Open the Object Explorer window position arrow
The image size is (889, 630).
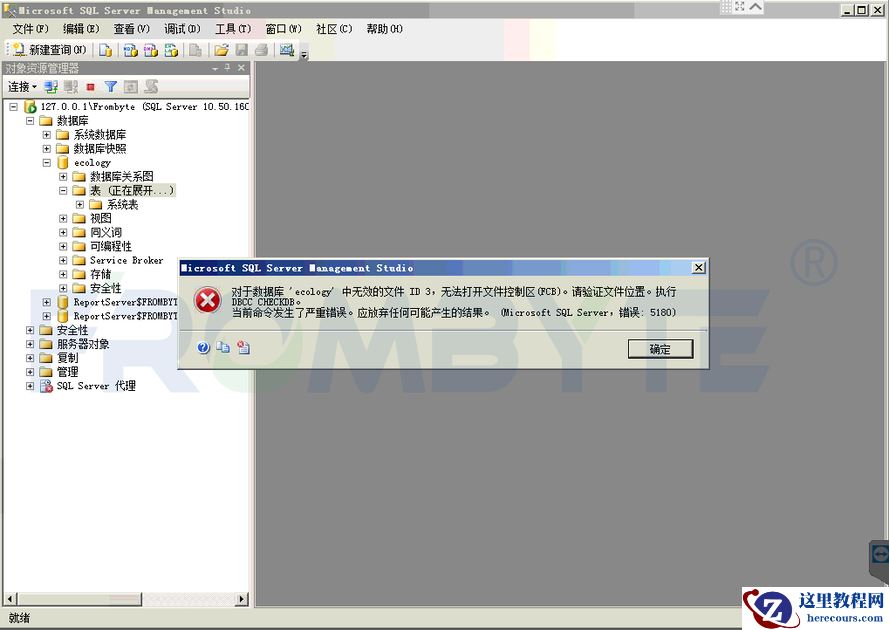point(215,69)
